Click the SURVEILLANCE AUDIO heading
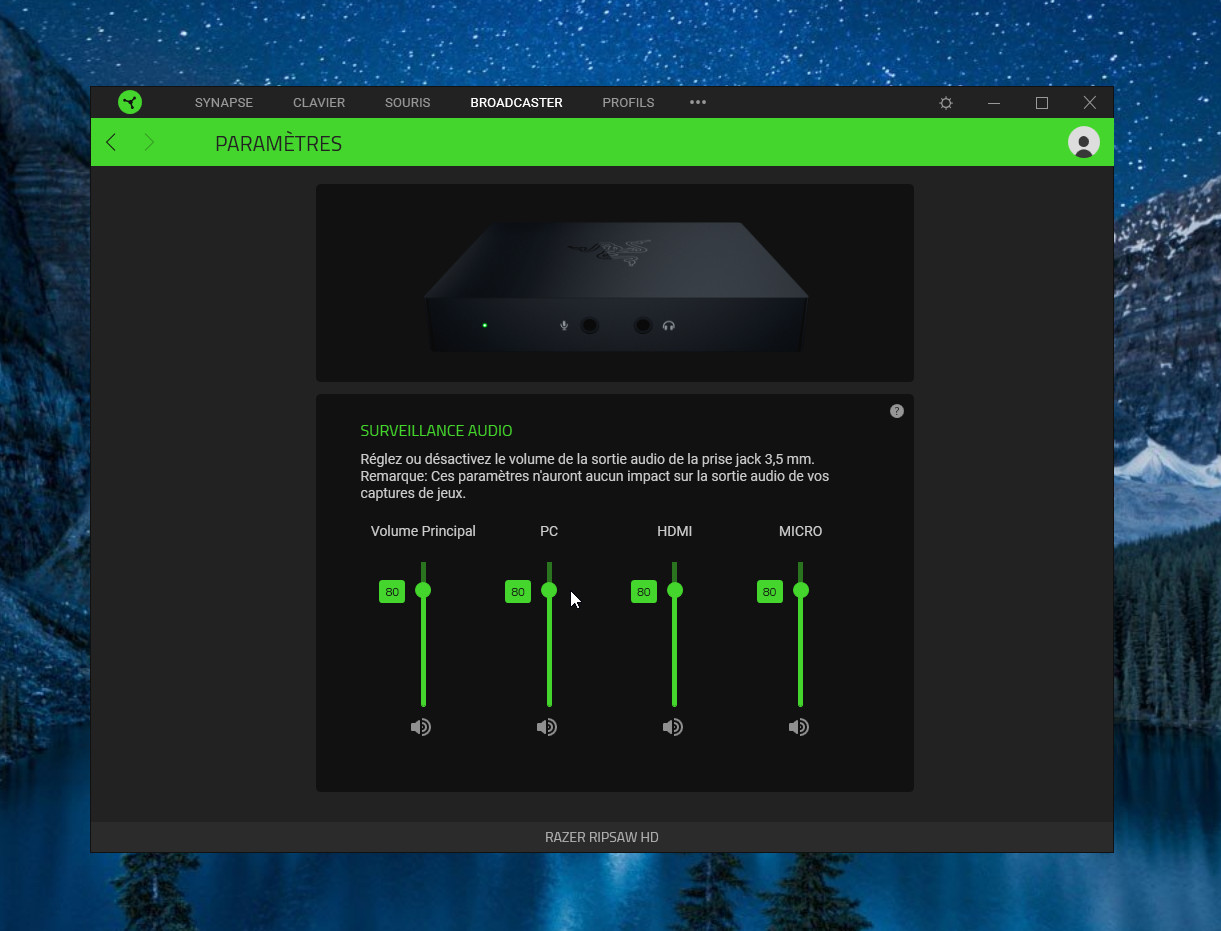 436,431
